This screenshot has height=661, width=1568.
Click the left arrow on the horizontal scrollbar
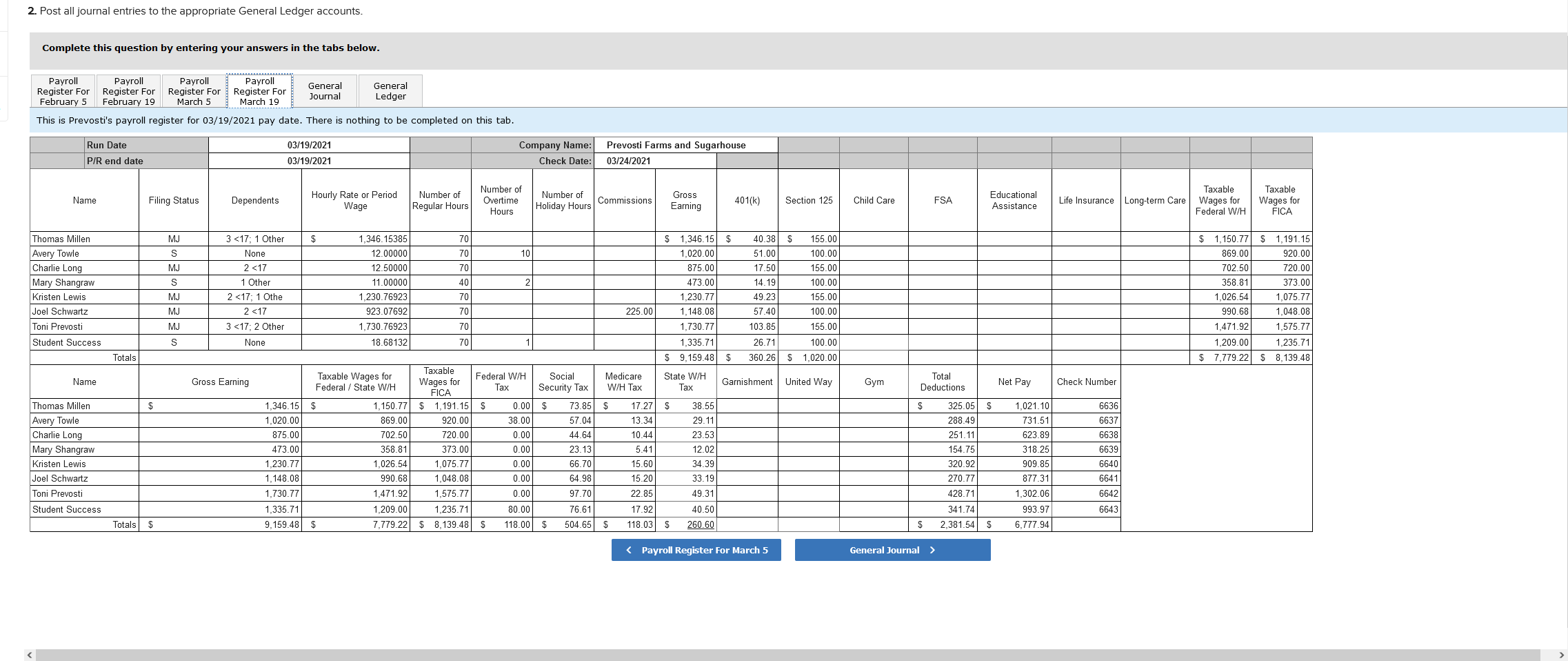pyautogui.click(x=28, y=653)
